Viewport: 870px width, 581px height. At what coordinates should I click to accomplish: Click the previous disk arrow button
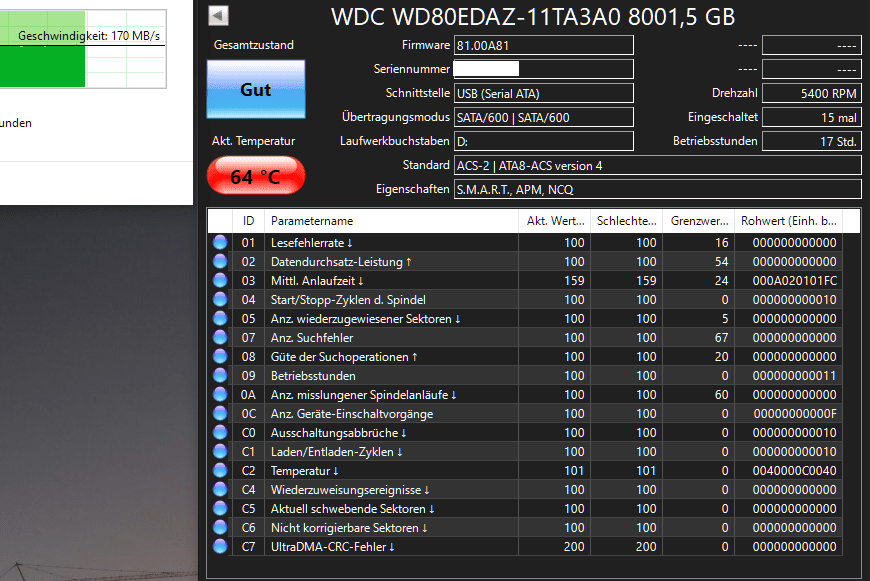(x=218, y=16)
